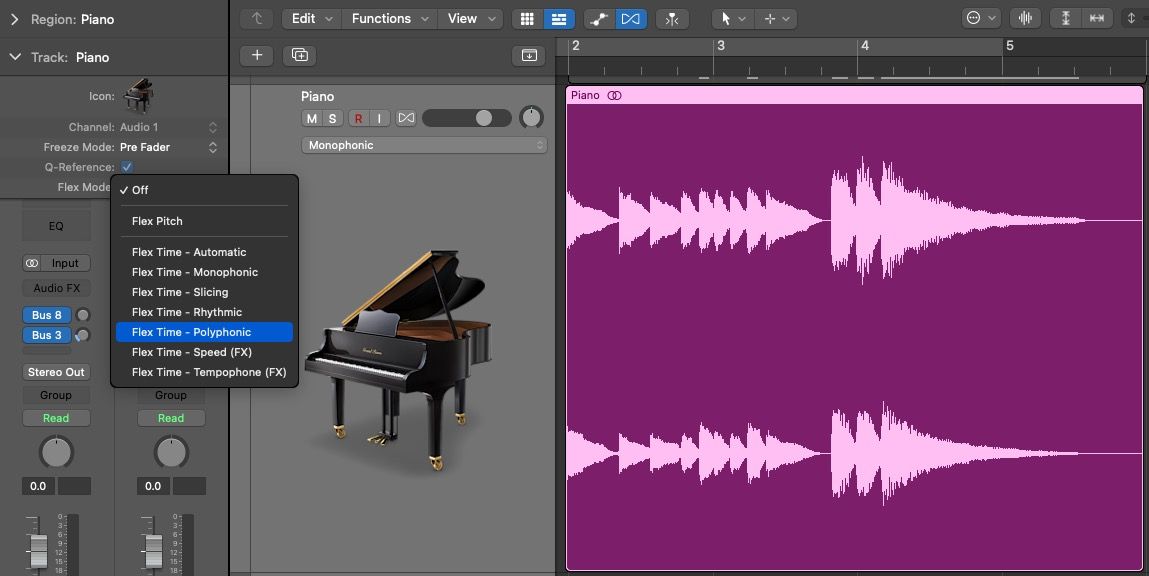Image resolution: width=1149 pixels, height=576 pixels.
Task: Mute the Piano track with the M button
Action: 313,117
